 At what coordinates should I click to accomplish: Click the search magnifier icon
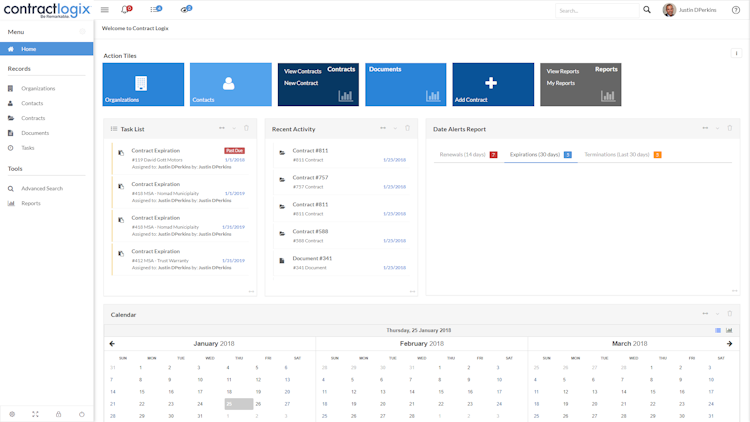[x=647, y=10]
